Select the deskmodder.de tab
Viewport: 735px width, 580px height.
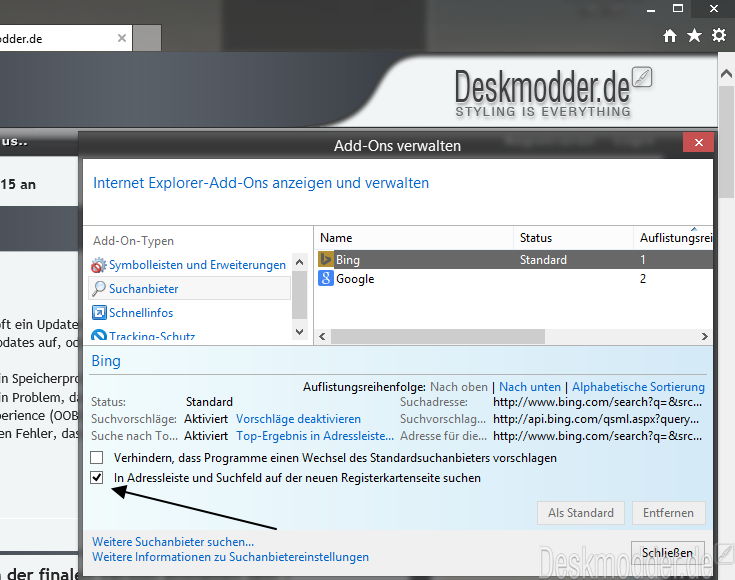(65, 38)
